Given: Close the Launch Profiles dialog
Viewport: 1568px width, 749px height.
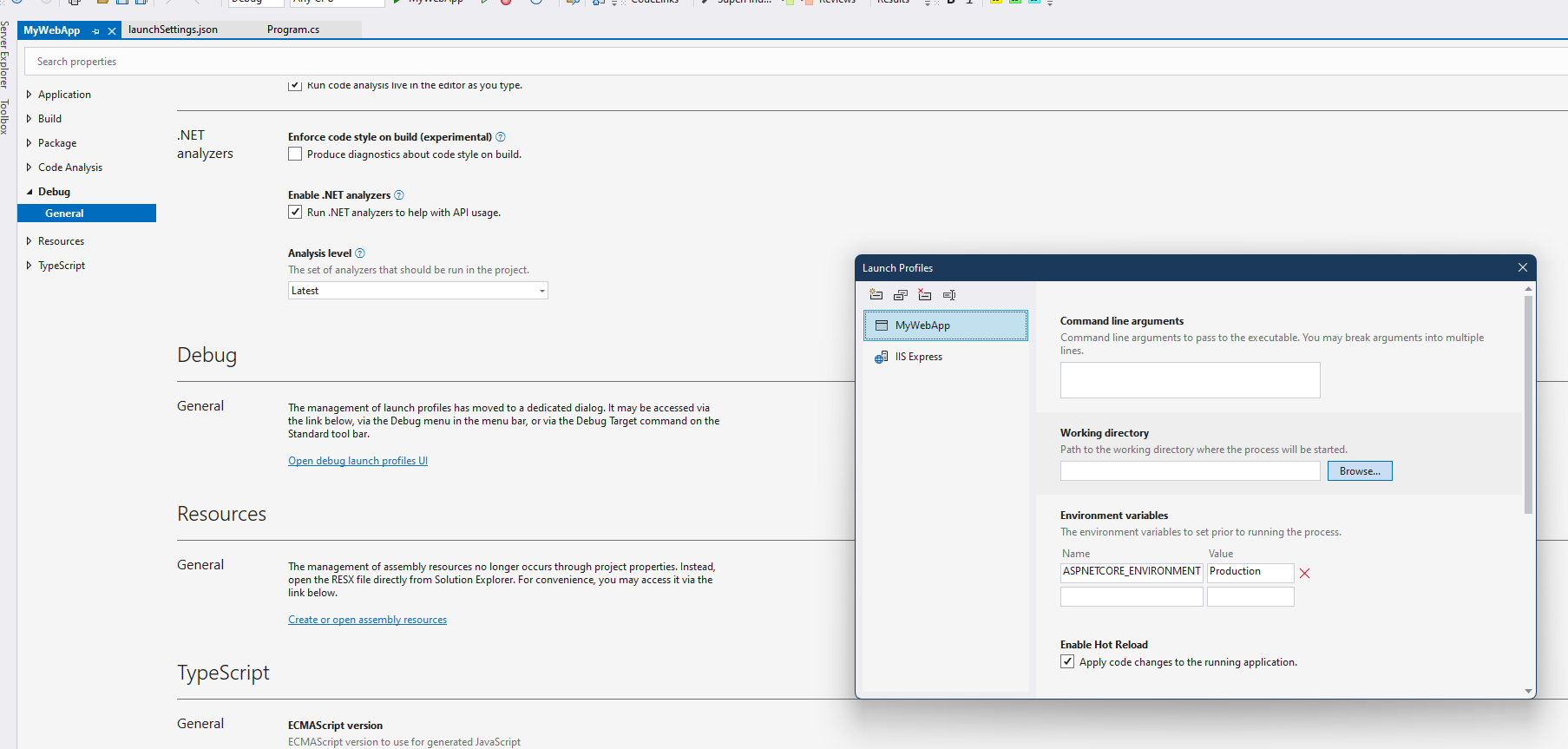Looking at the screenshot, I should pyautogui.click(x=1522, y=267).
